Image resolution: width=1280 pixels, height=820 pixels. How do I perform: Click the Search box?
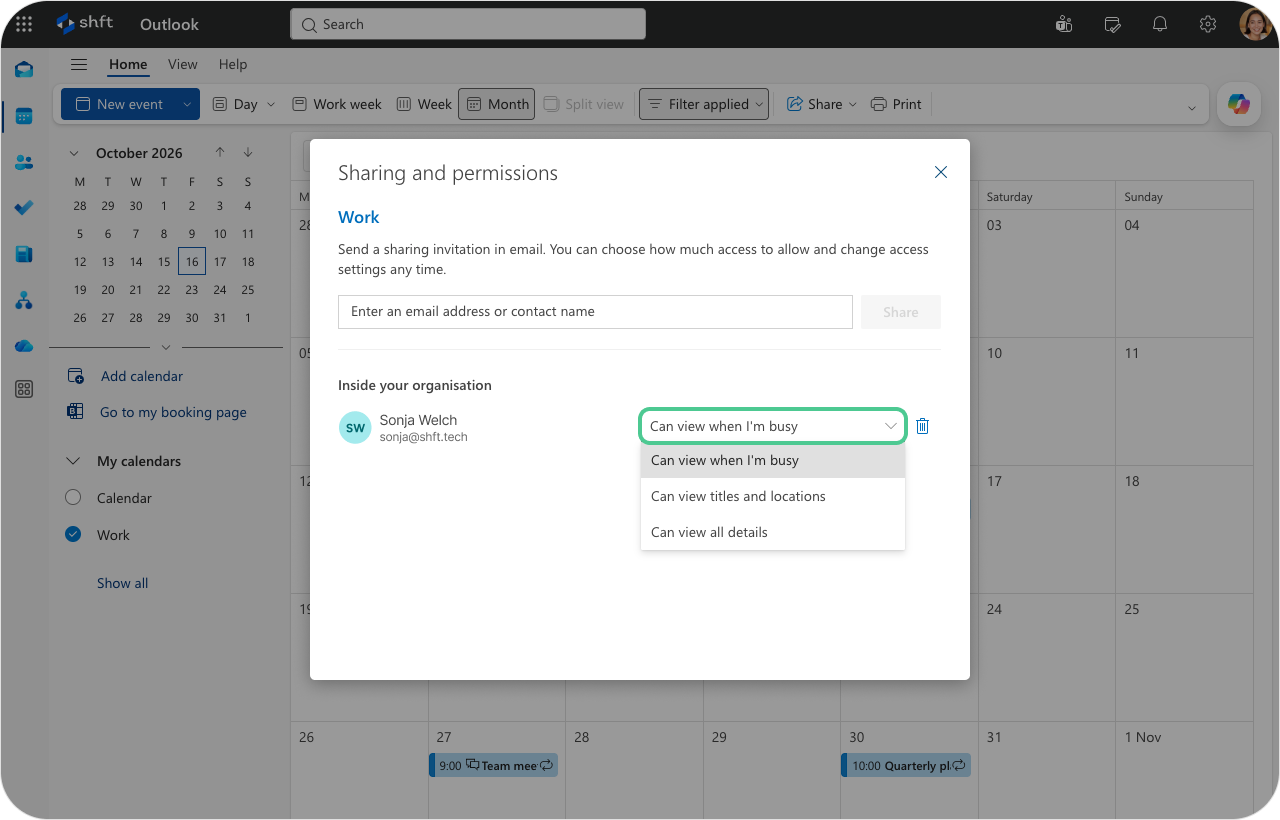click(468, 24)
